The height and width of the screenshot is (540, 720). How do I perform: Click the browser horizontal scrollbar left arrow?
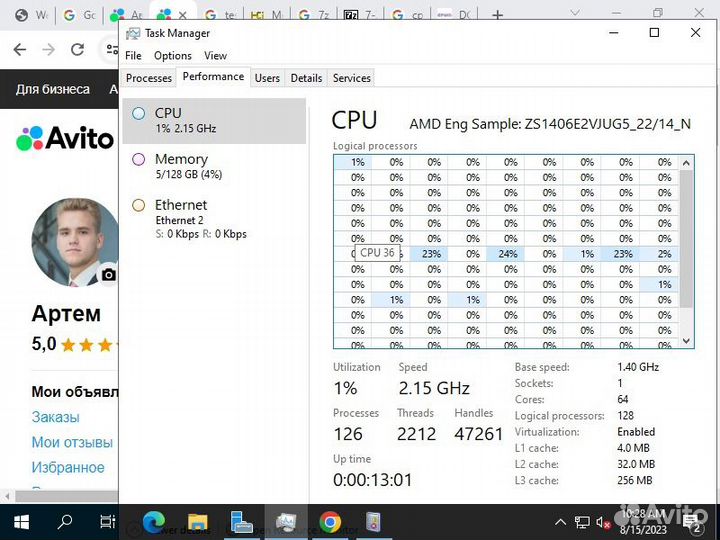tap(6, 496)
